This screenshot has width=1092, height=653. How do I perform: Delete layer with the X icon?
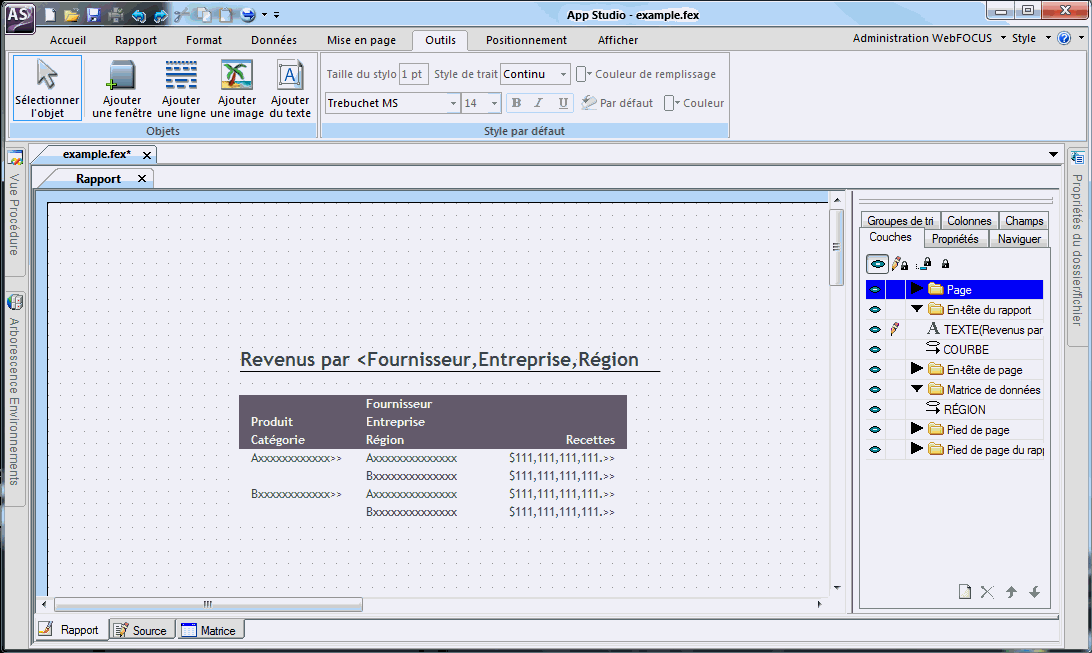click(988, 592)
